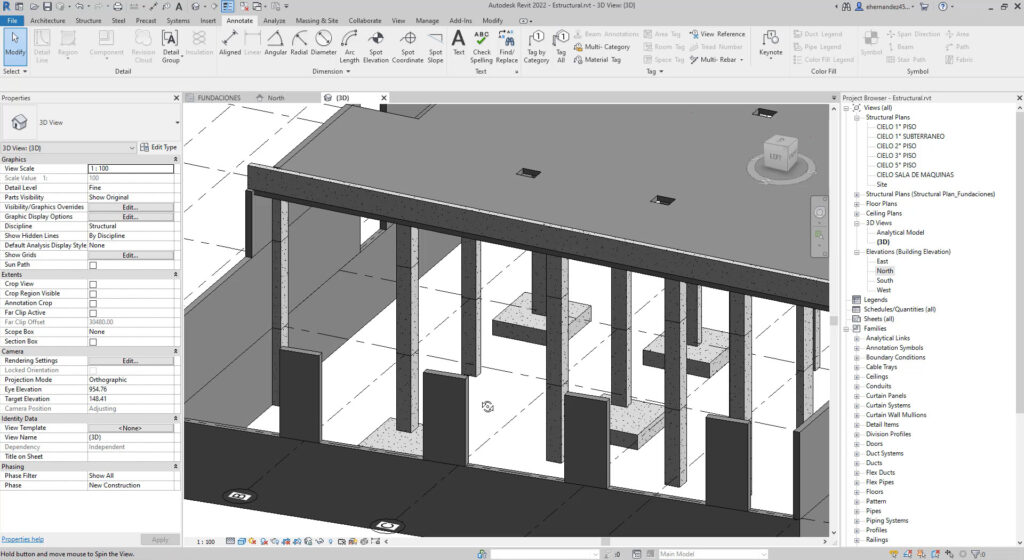Click Edit button for Visibility/Graphics Overrides

point(130,207)
